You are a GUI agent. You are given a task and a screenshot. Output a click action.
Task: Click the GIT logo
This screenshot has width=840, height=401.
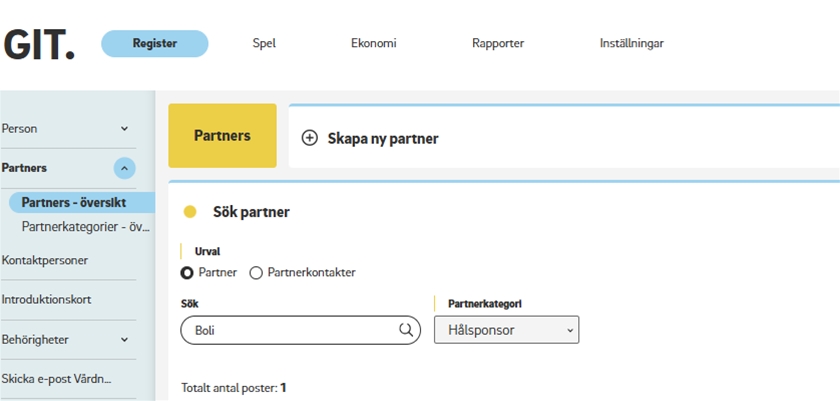(39, 43)
